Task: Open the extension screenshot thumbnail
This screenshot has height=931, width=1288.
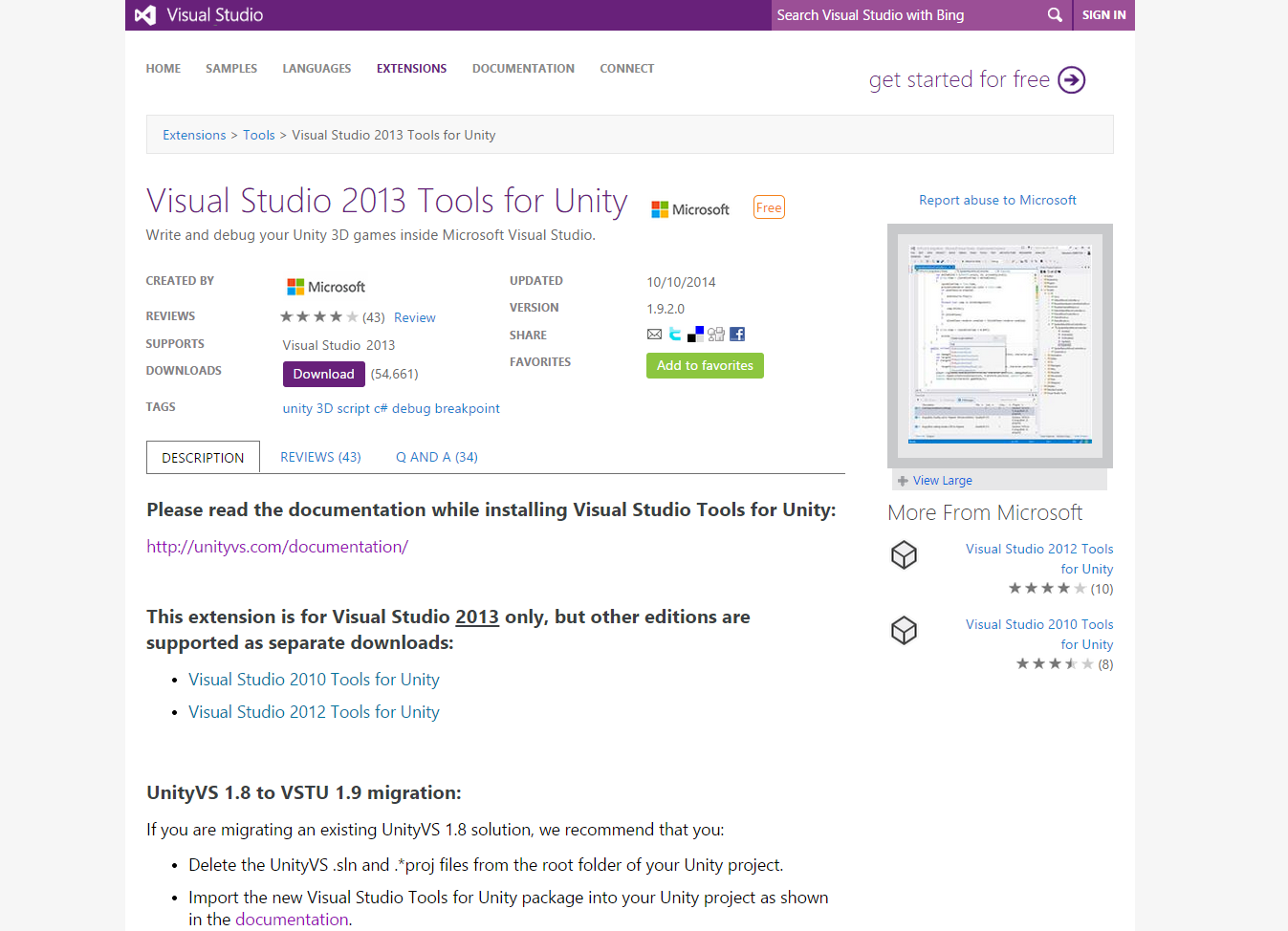Action: pyautogui.click(x=1000, y=346)
